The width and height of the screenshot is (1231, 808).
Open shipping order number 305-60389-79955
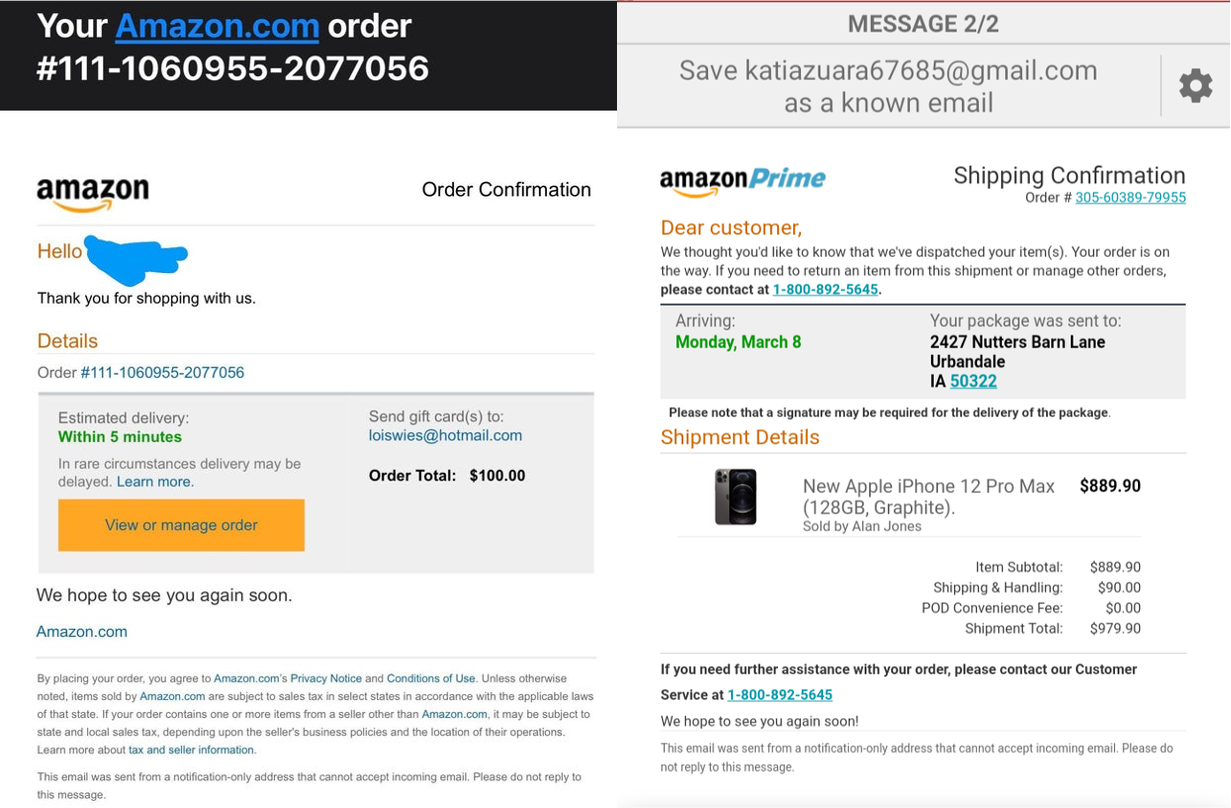coord(1130,198)
